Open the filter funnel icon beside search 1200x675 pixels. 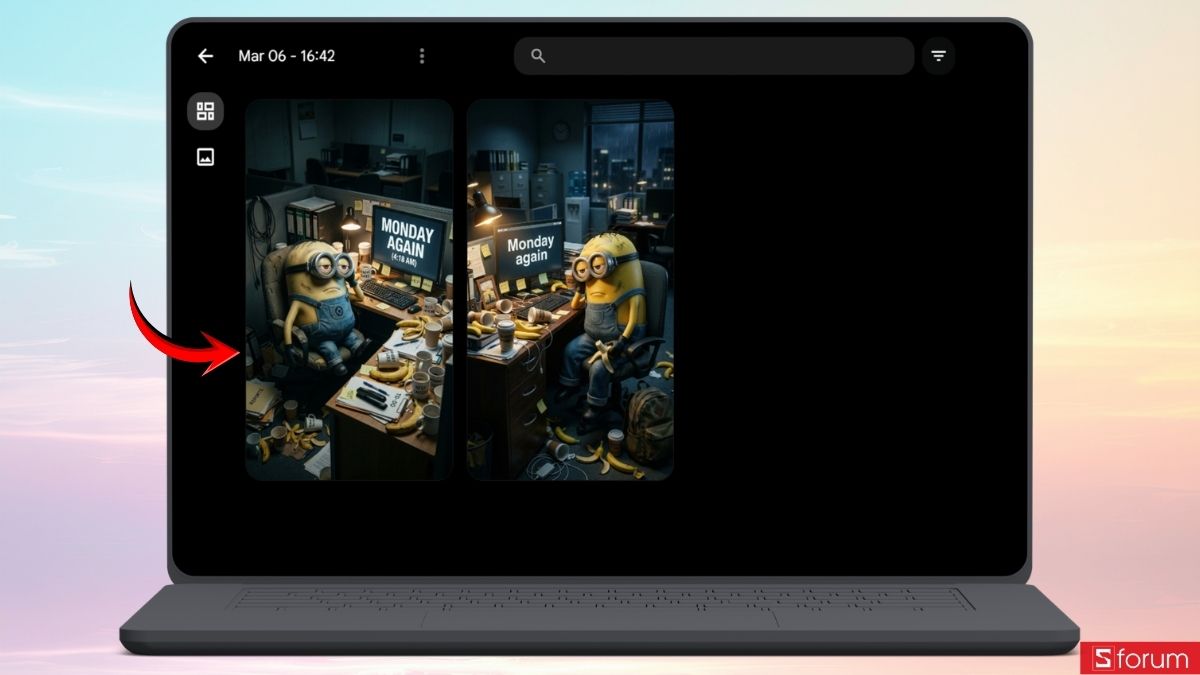(x=938, y=56)
